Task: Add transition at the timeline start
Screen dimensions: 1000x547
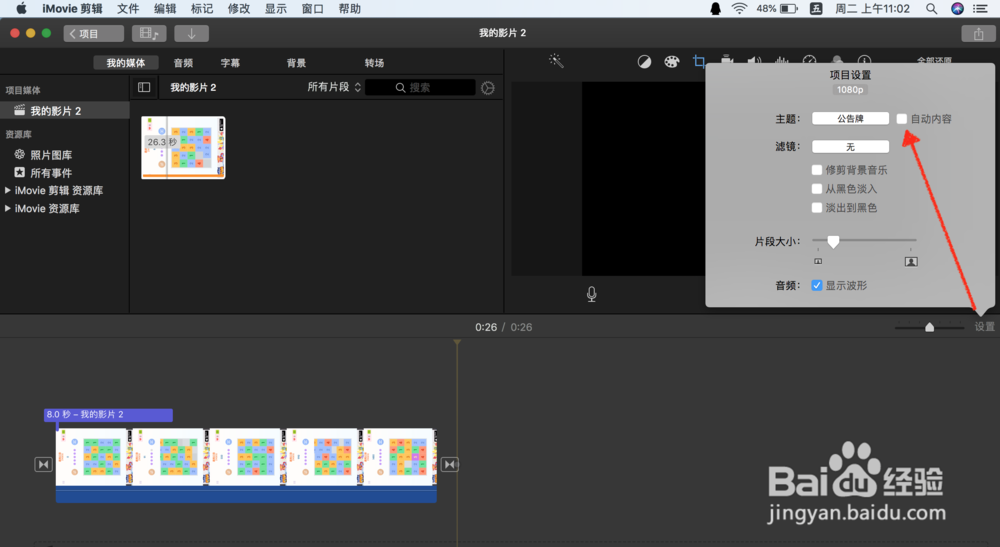Action: tap(43, 464)
